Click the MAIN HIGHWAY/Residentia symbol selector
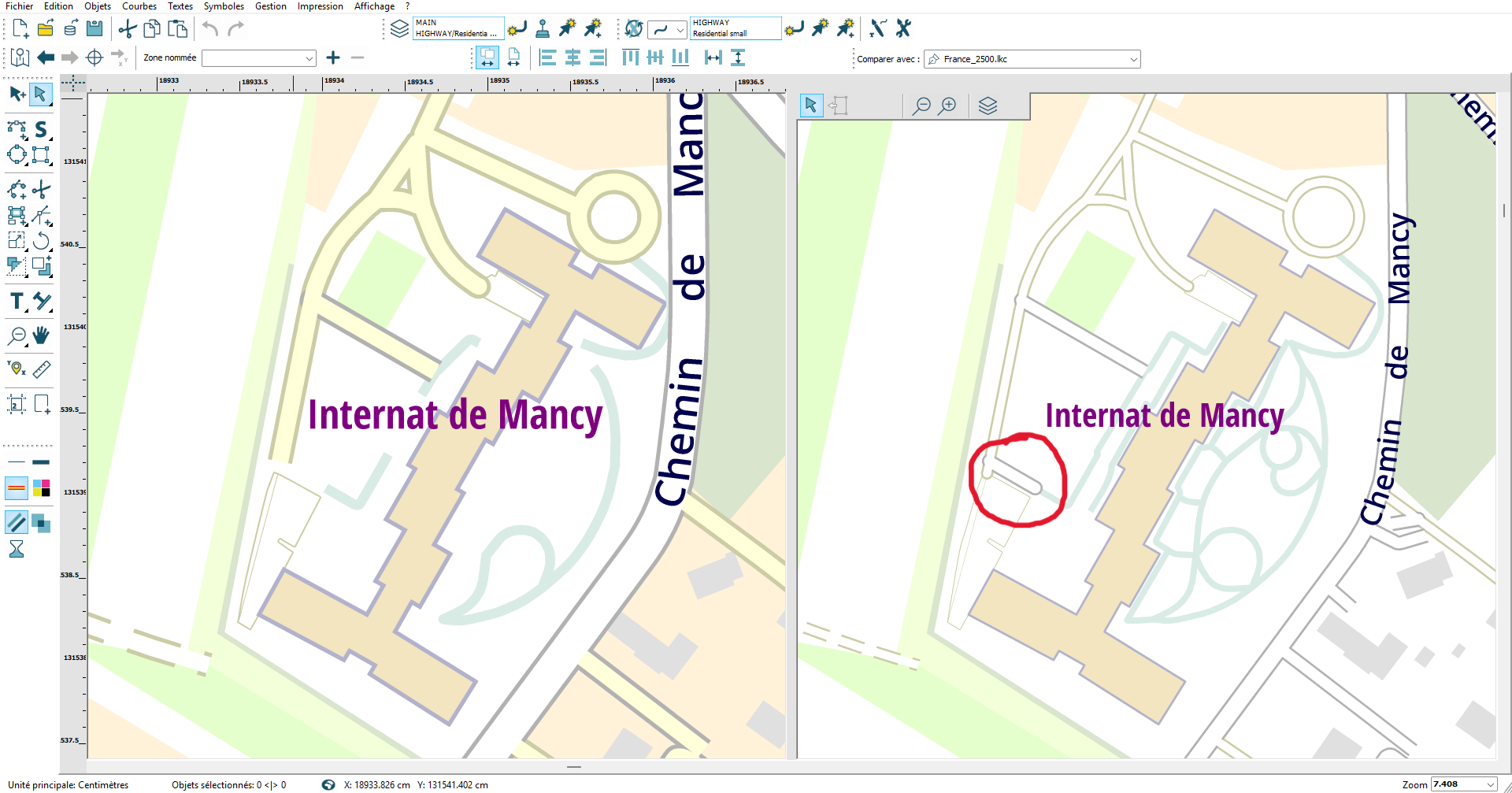Viewport: 1512px width, 793px height. (x=458, y=28)
